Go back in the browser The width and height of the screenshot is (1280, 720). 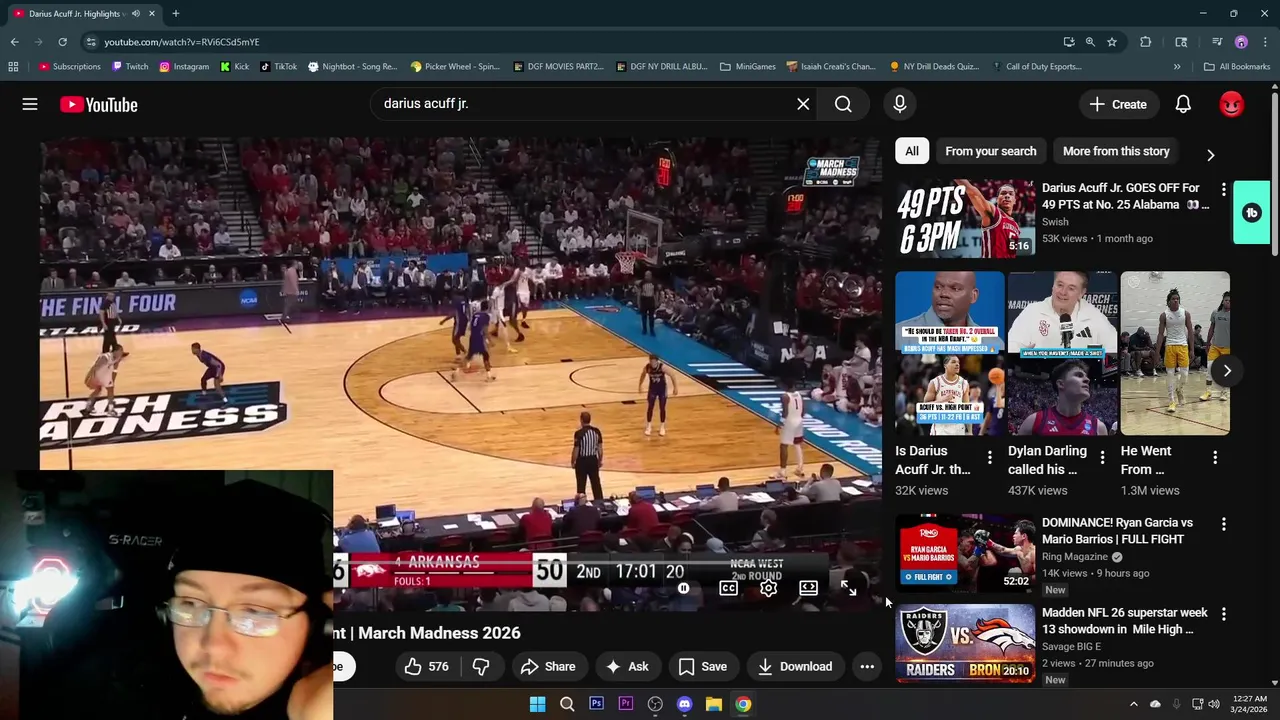point(14,42)
